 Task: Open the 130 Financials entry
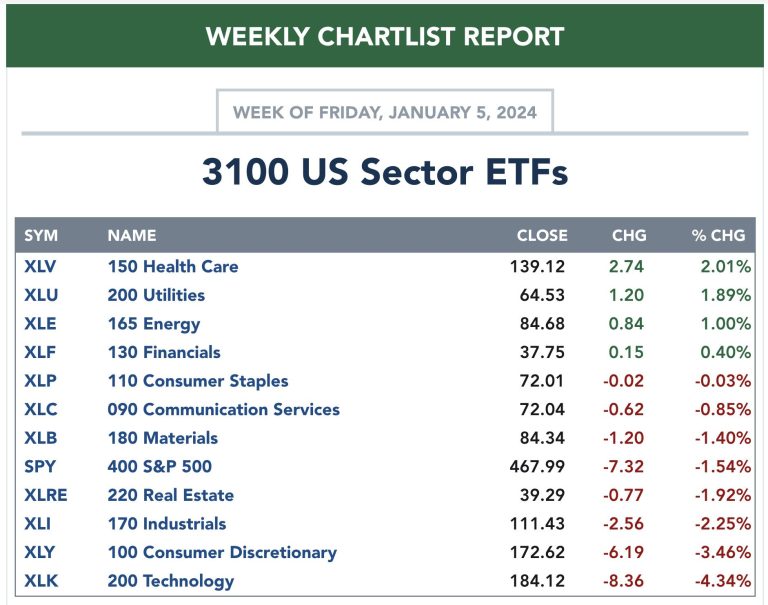coord(164,352)
